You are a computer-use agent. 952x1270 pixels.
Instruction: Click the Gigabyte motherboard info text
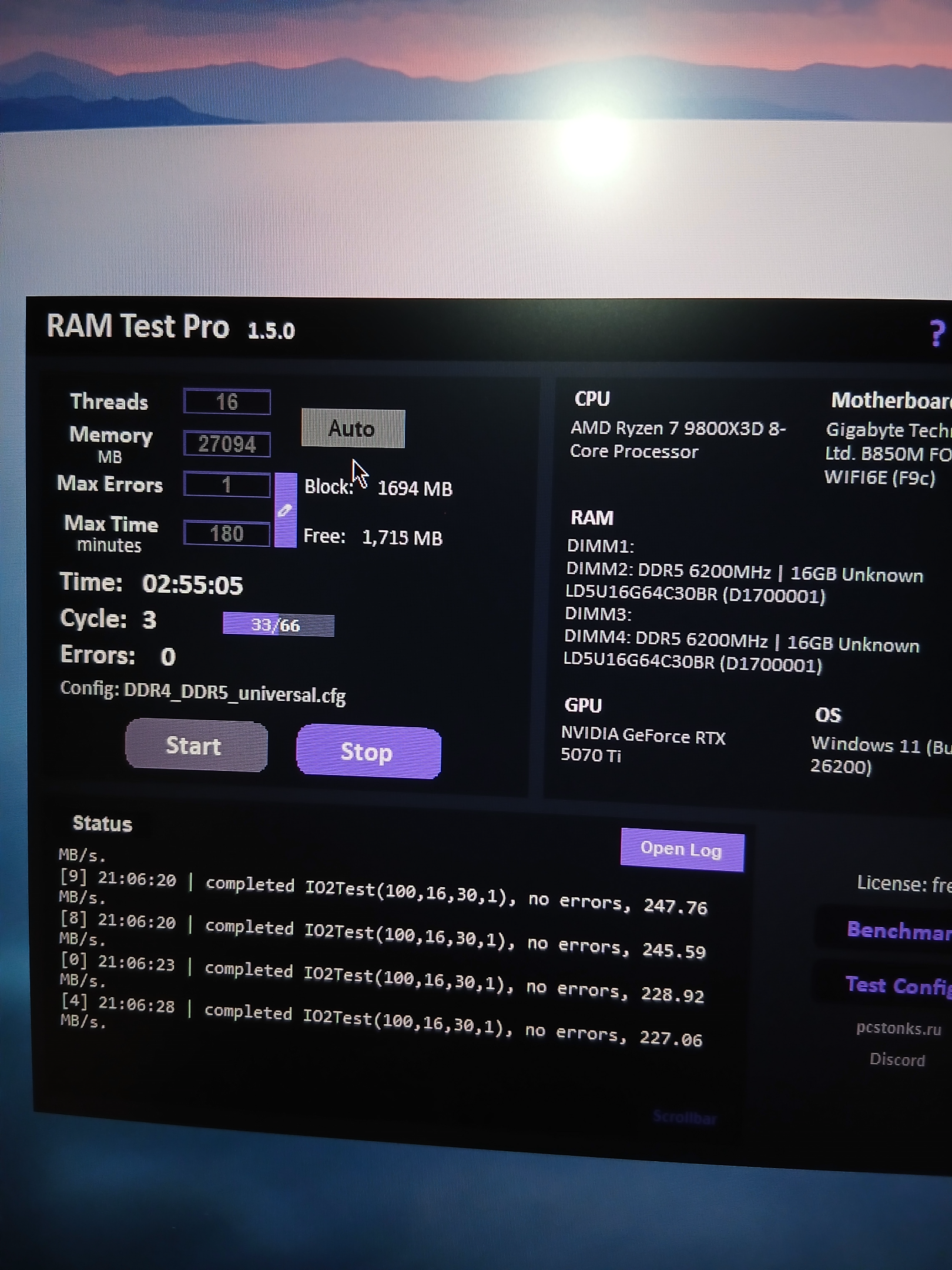887,453
